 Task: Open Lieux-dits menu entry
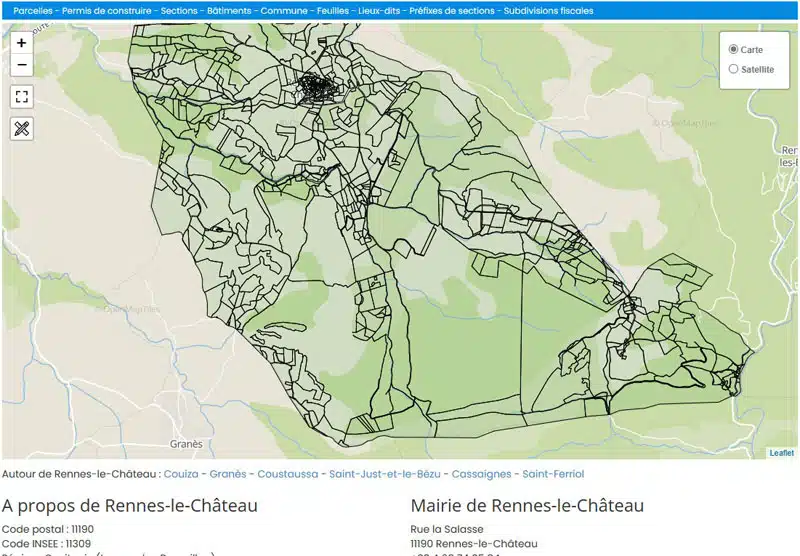tap(379, 11)
